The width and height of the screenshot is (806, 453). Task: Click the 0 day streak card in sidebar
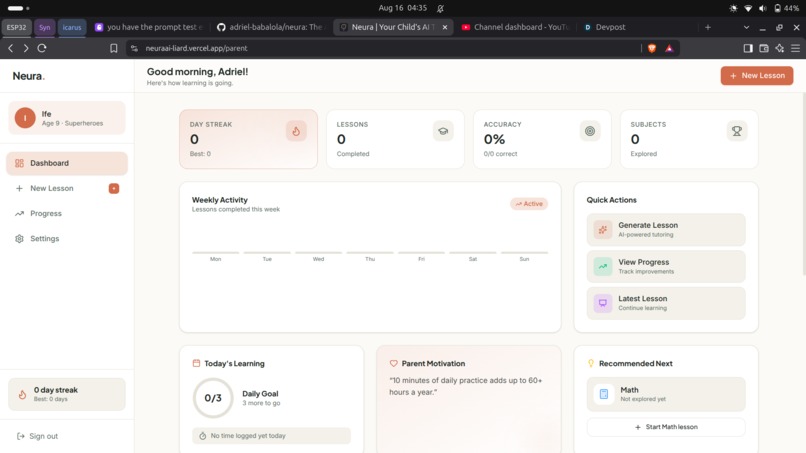pos(67,394)
